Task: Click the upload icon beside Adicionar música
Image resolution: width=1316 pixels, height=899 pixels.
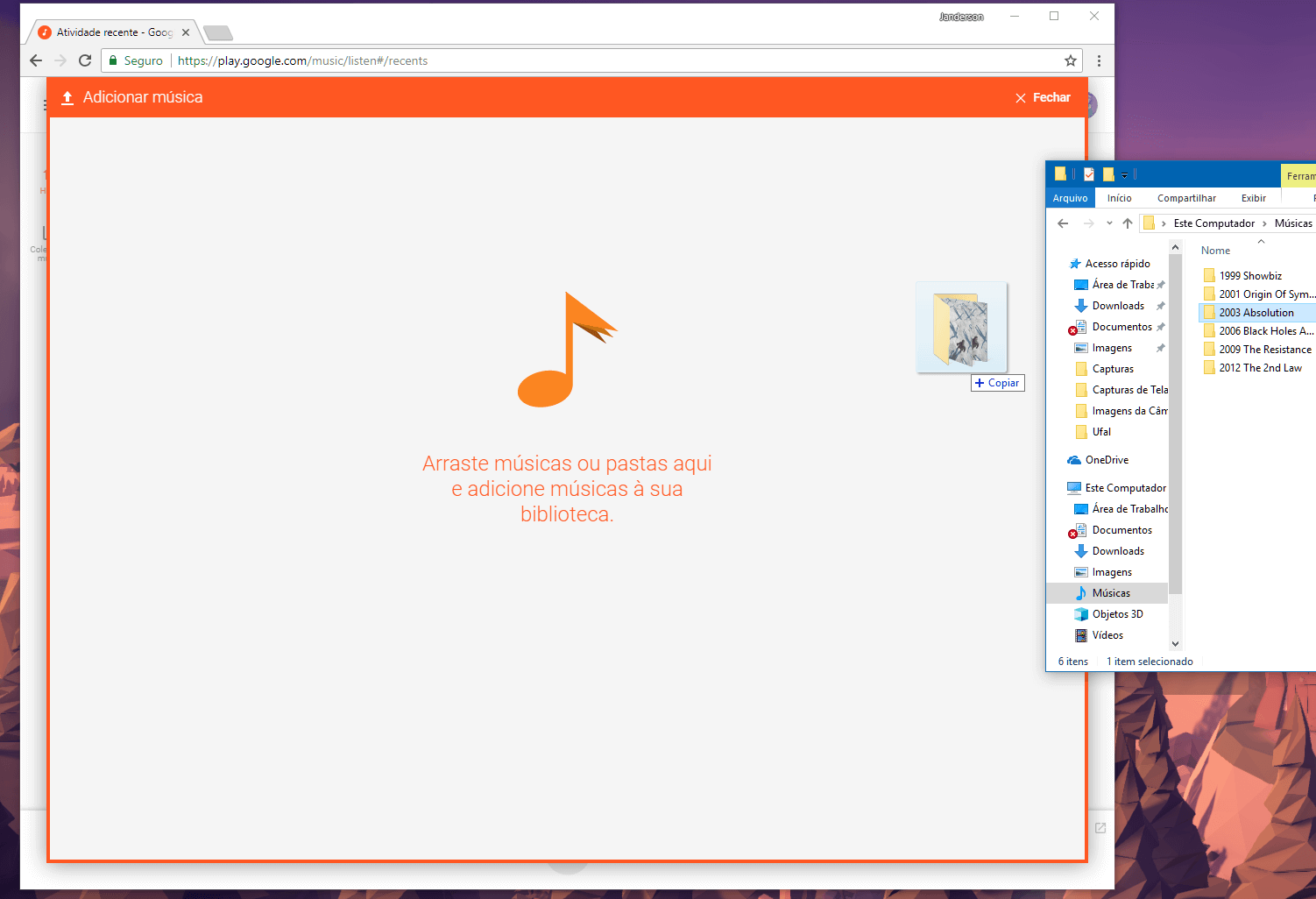Action: 67,97
